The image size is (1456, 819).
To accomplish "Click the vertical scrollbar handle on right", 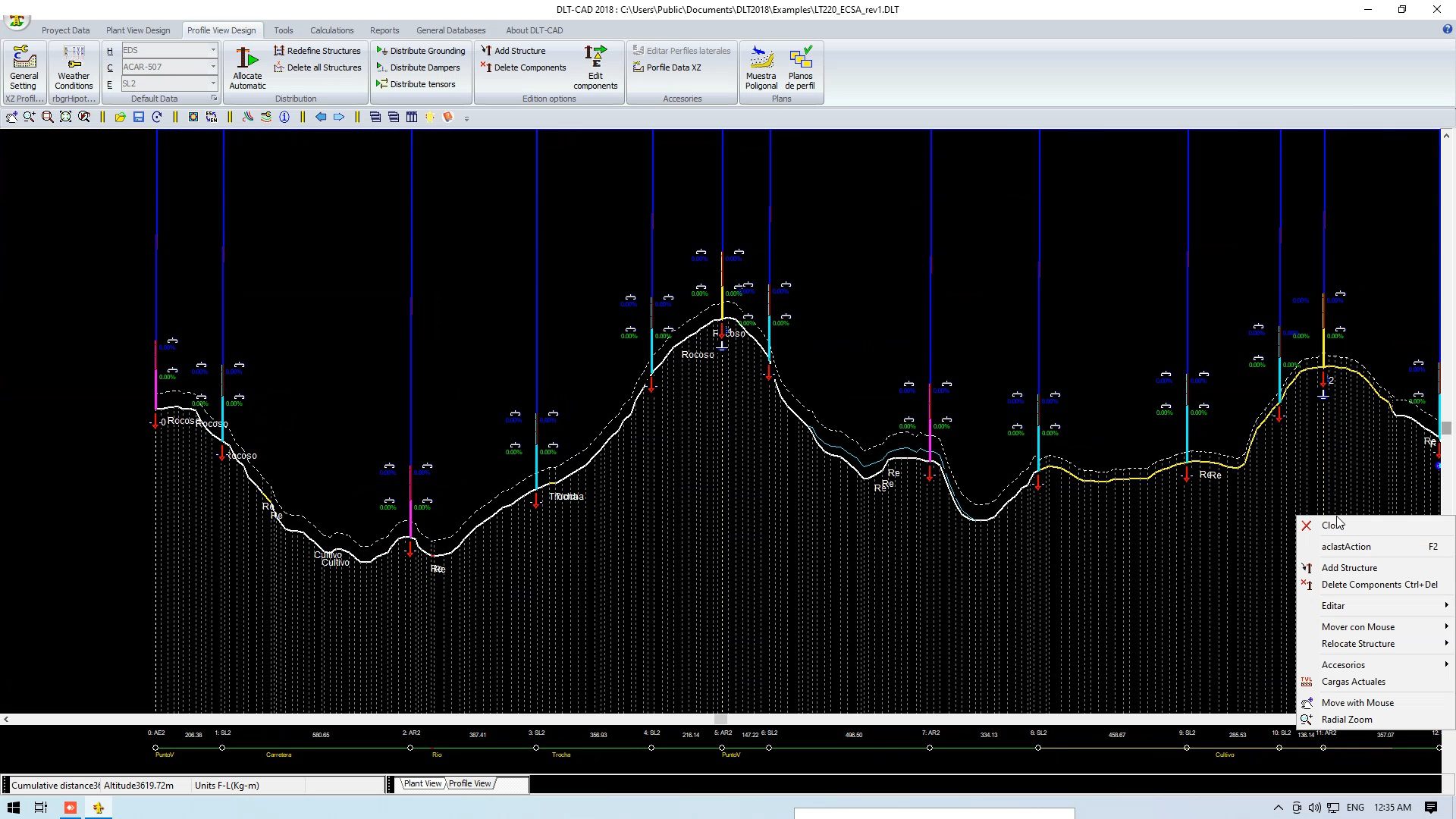I will pos(1446,428).
